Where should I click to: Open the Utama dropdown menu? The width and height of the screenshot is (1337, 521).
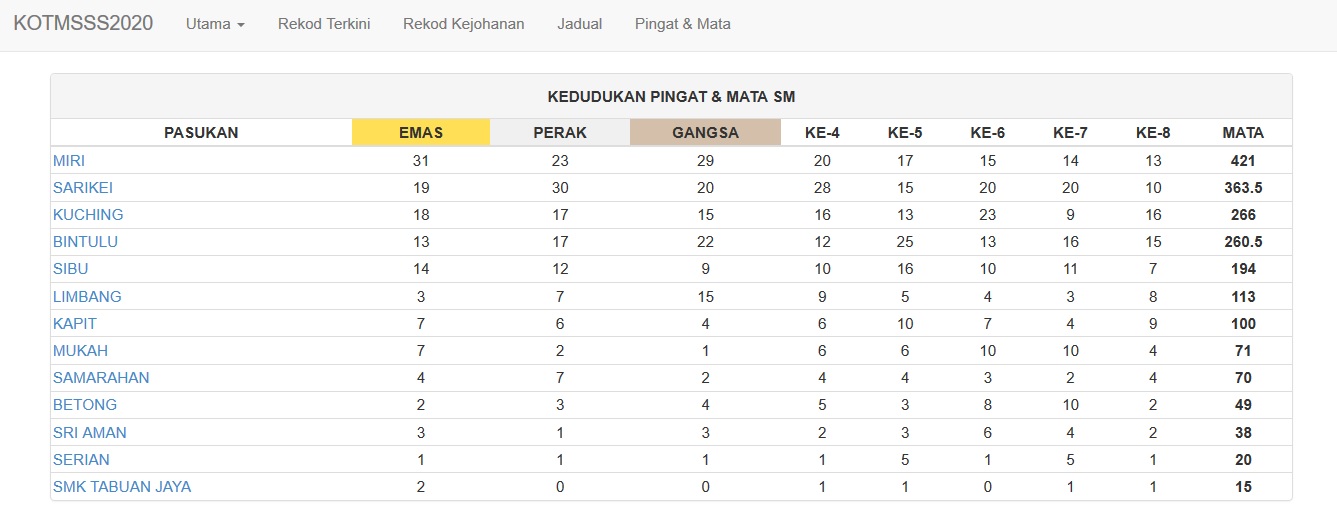pos(215,24)
